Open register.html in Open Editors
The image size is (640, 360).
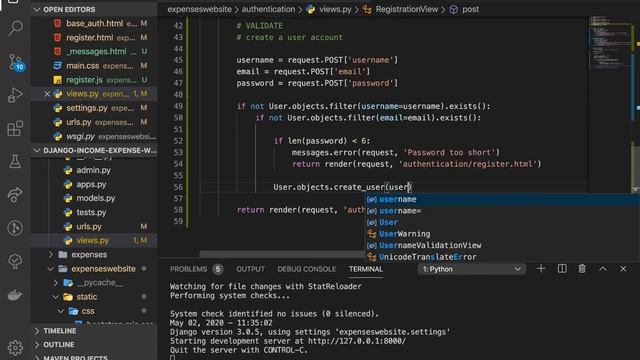point(94,38)
